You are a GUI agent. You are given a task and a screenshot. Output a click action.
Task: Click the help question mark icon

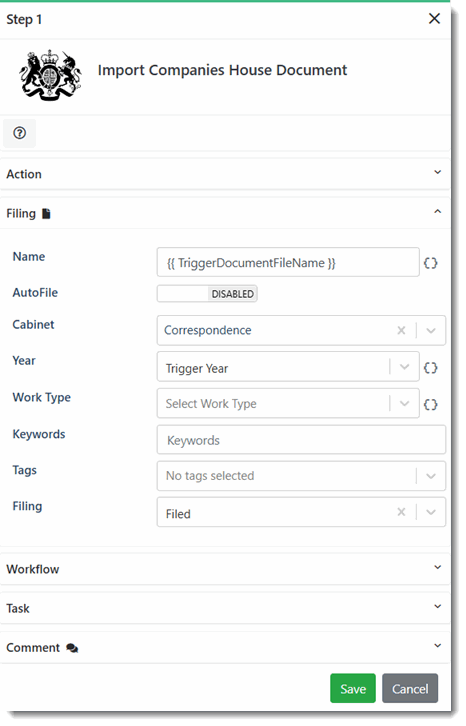(x=19, y=133)
